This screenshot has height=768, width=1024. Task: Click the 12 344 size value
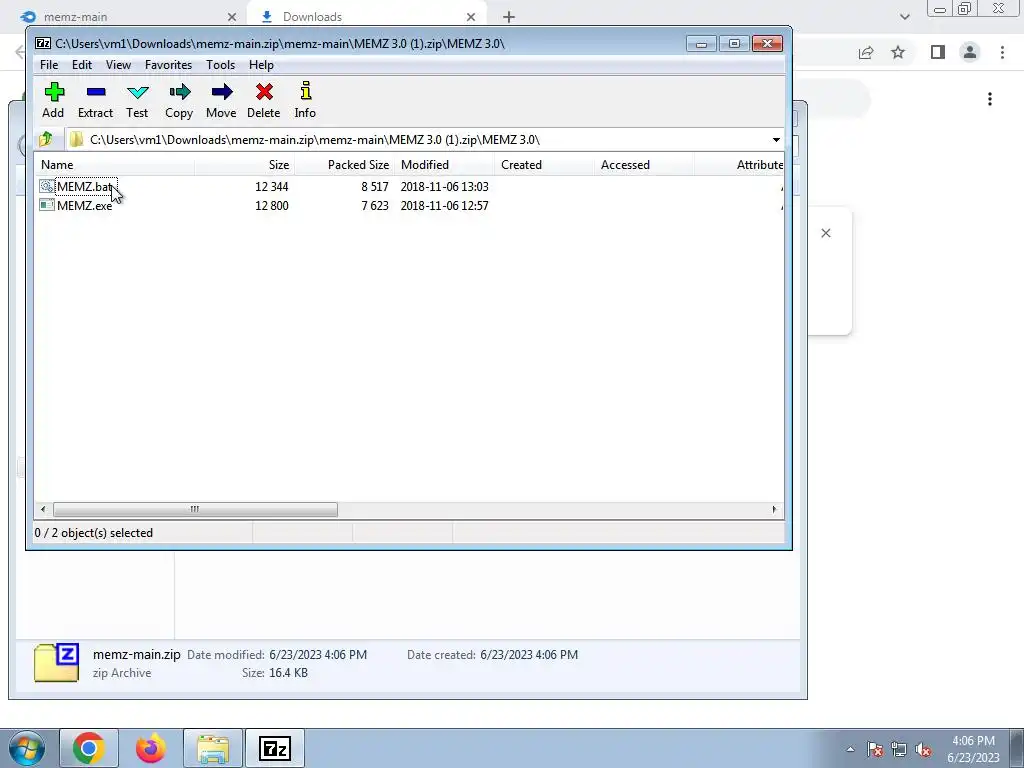tap(272, 187)
